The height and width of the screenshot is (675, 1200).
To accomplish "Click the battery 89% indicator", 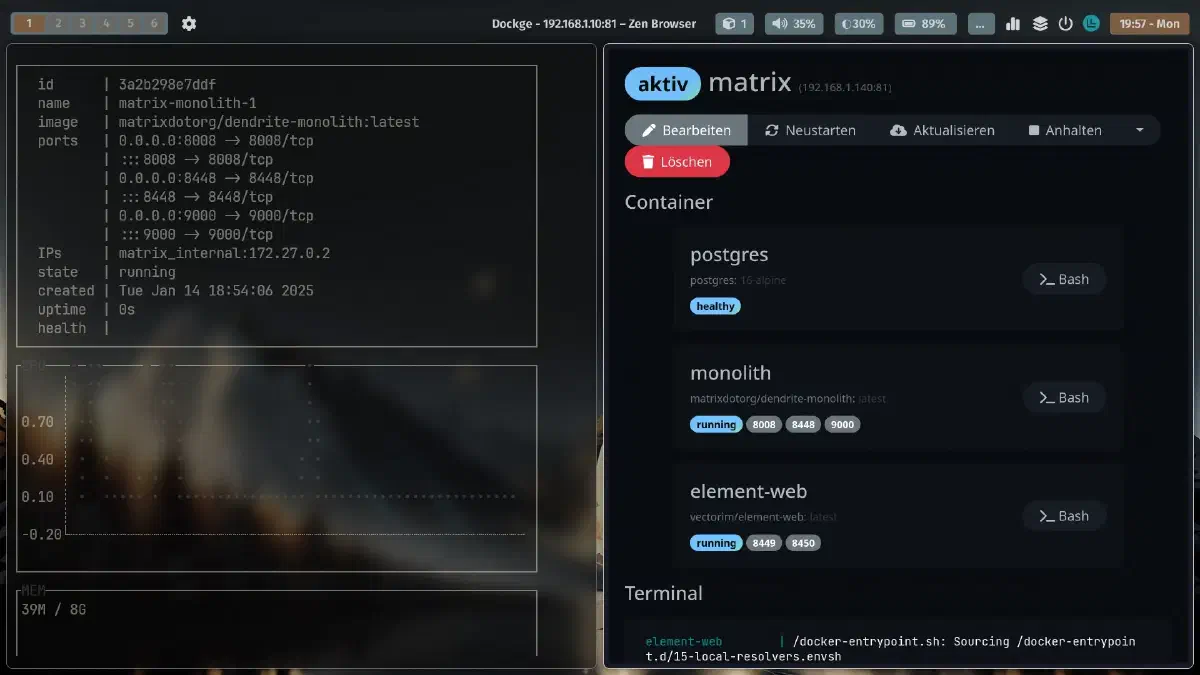I will coord(925,23).
